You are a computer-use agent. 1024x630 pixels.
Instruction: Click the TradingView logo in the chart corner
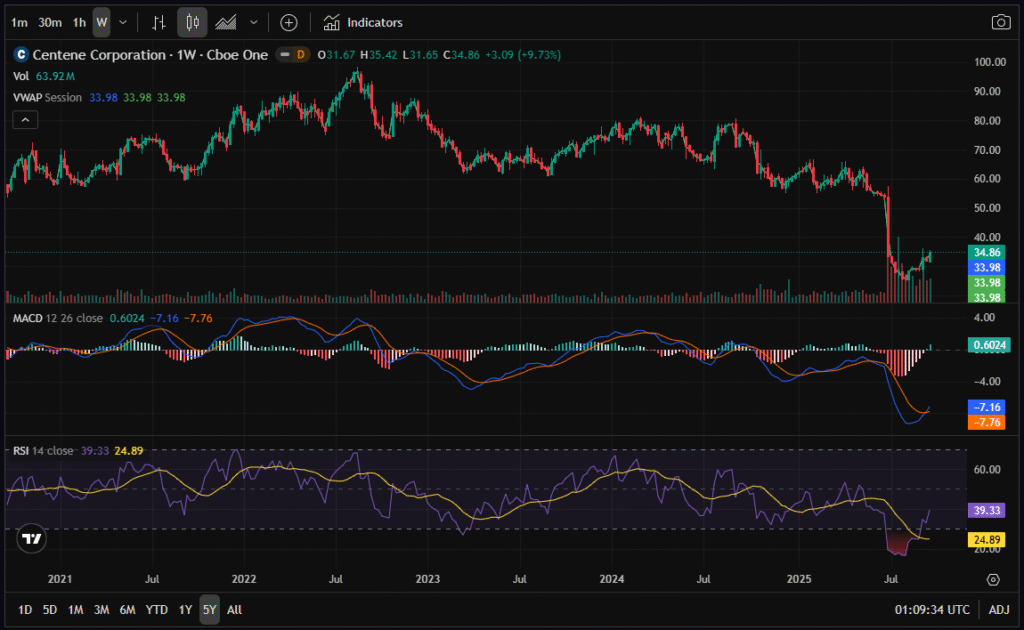(x=32, y=539)
